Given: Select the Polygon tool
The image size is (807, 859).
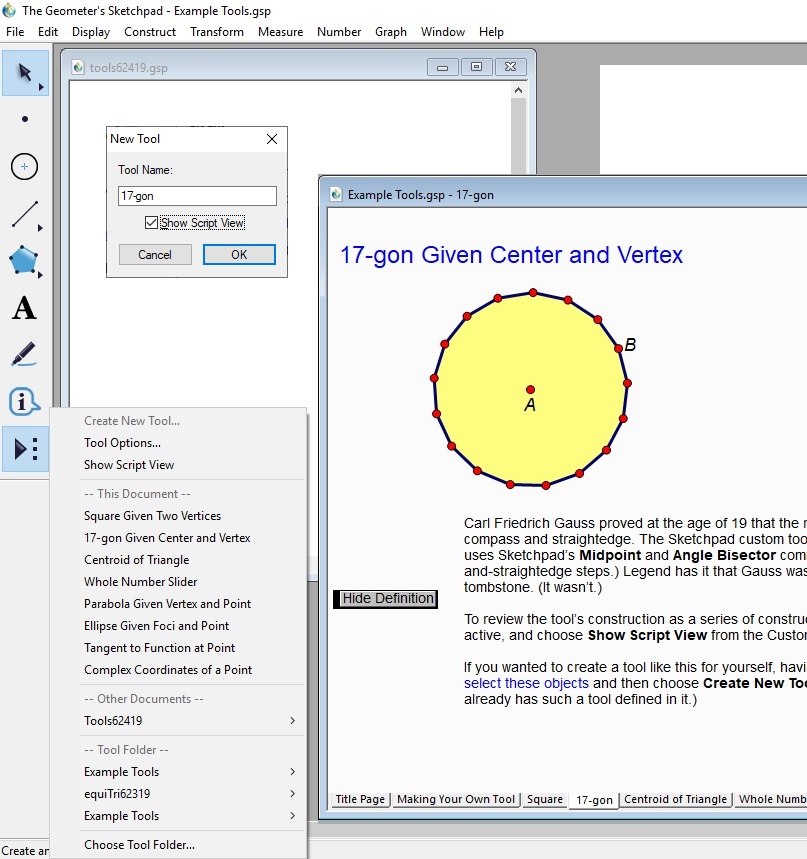Looking at the screenshot, I should coord(25,260).
